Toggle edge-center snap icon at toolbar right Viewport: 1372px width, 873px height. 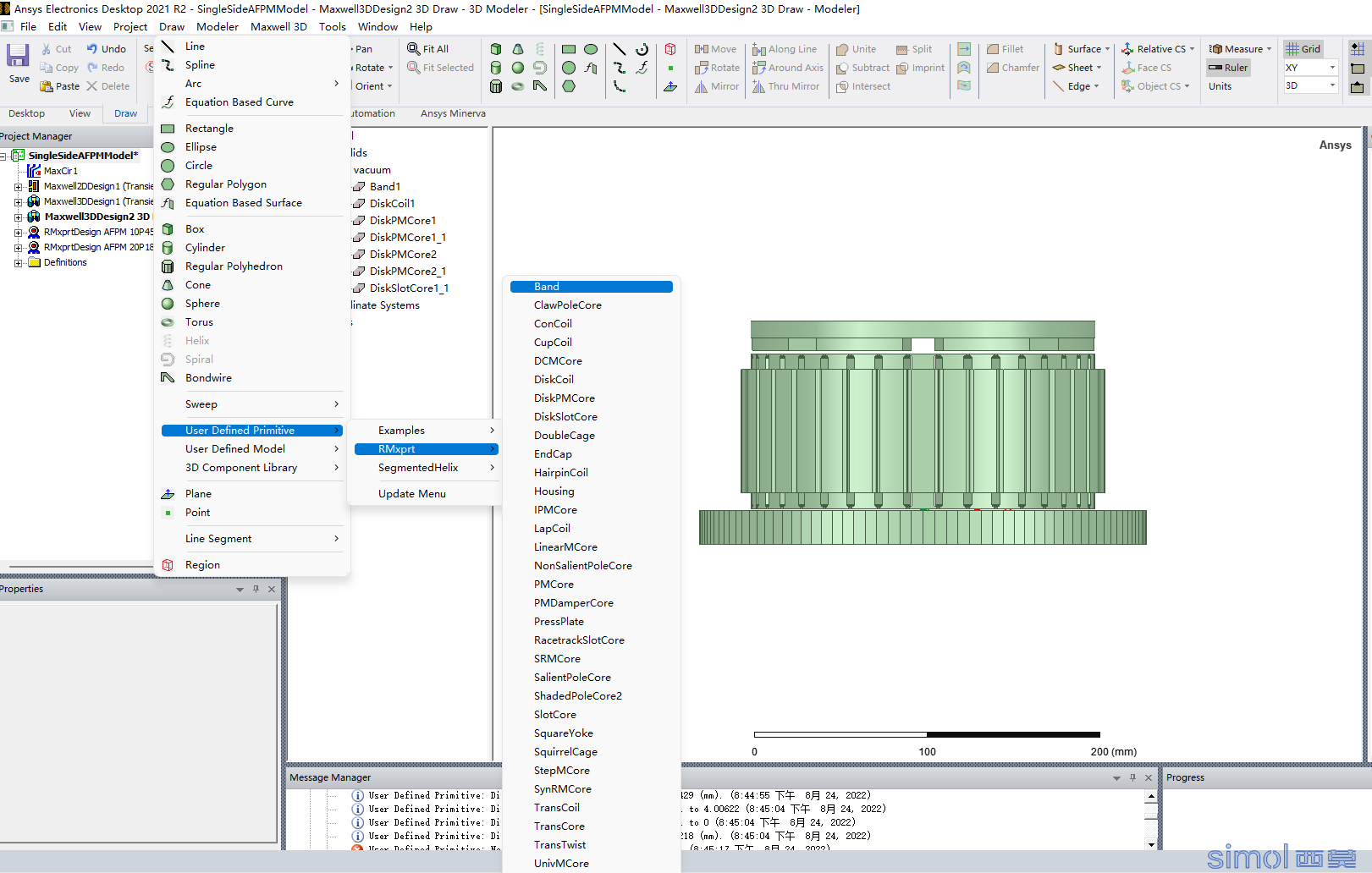click(1358, 86)
